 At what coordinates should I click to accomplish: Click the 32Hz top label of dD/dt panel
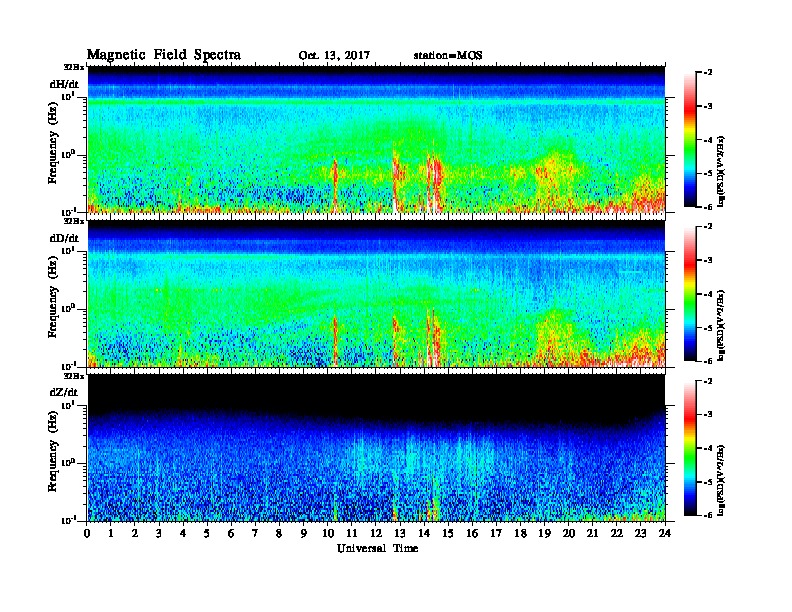pos(73,221)
